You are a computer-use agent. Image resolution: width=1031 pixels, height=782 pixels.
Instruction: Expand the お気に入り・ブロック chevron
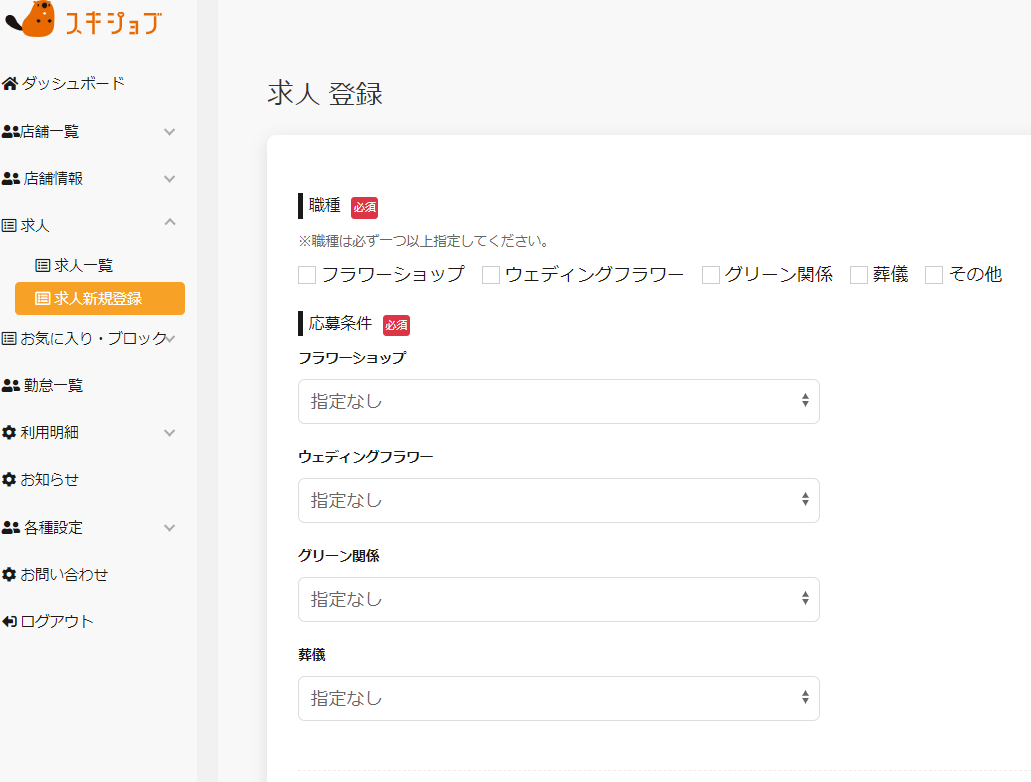170,339
